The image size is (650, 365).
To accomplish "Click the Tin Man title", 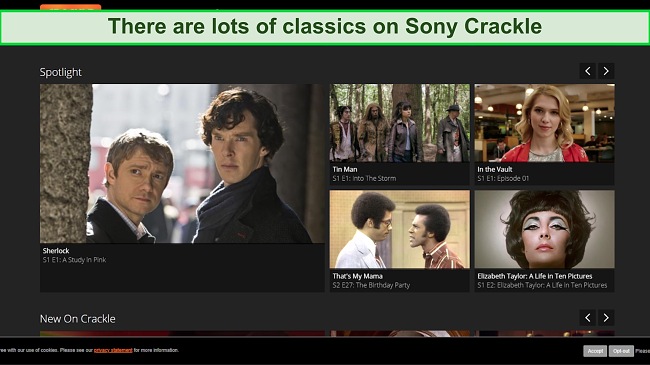I will [x=345, y=169].
